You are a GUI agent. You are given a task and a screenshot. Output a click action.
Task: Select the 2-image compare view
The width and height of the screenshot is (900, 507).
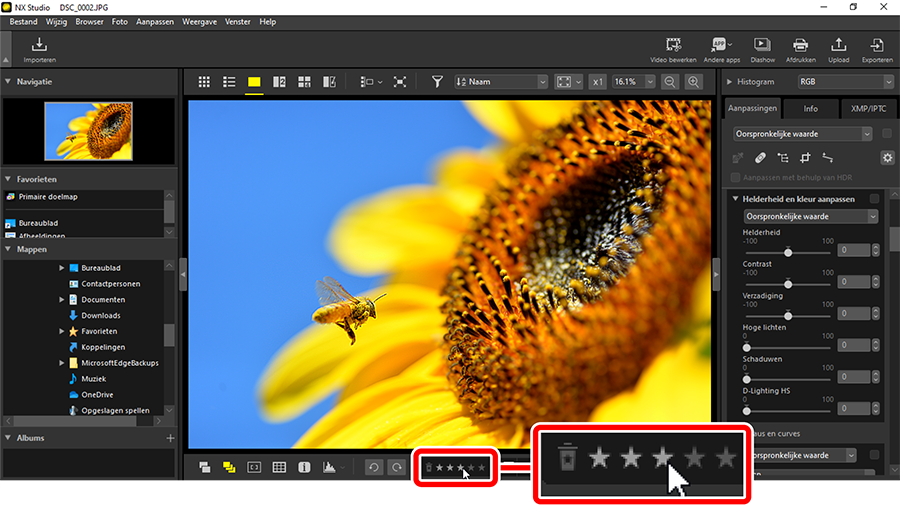point(279,82)
